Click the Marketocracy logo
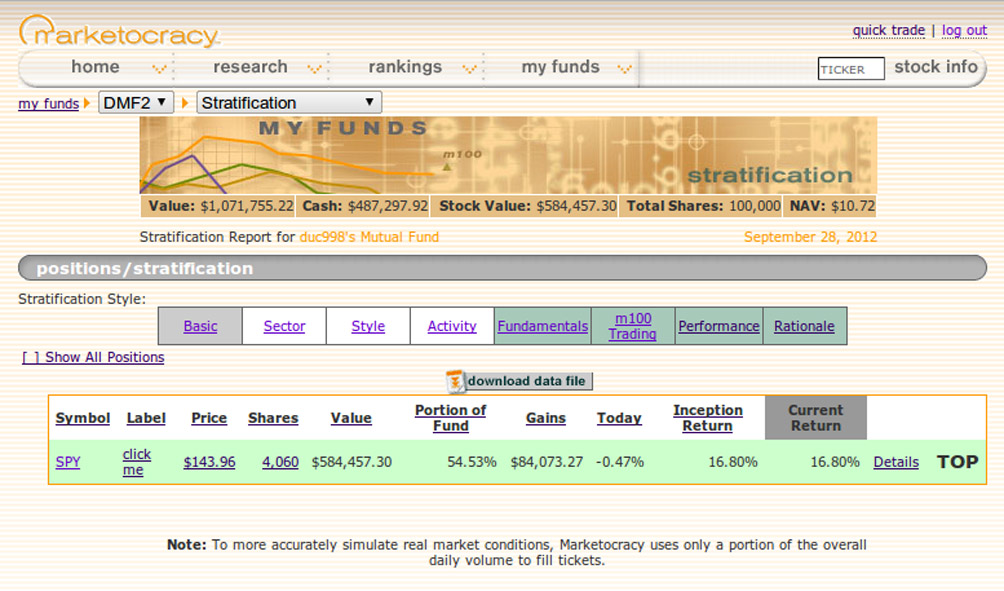The image size is (1004, 591). point(120,31)
